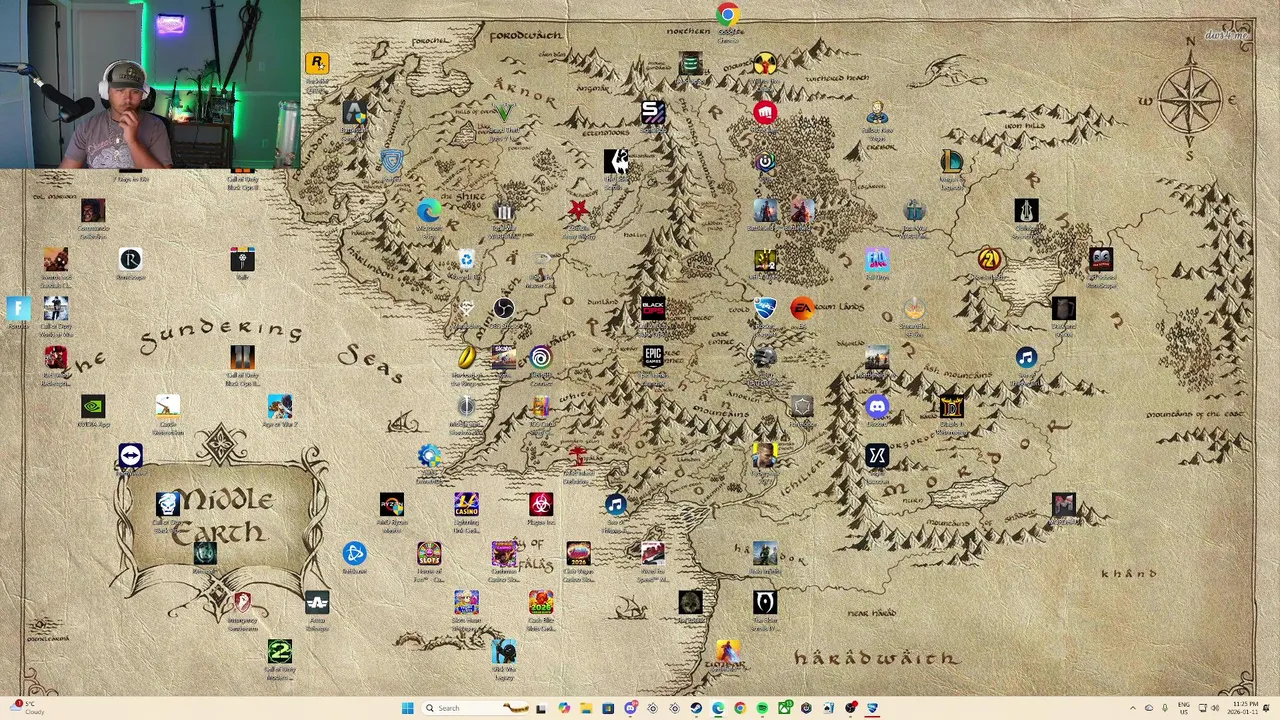Open the Rockstar Games Launcher desktop shortcut
This screenshot has height=720, width=1280.
(317, 63)
